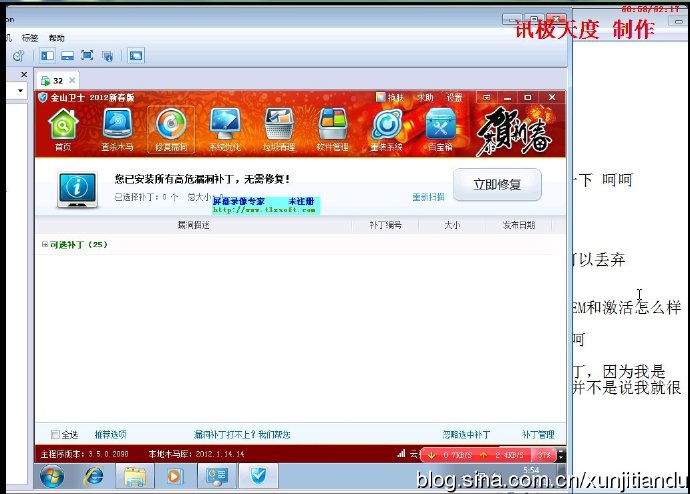Click the snapshot manager toolbar icon
690x494 pixels.
pyautogui.click(x=18, y=56)
